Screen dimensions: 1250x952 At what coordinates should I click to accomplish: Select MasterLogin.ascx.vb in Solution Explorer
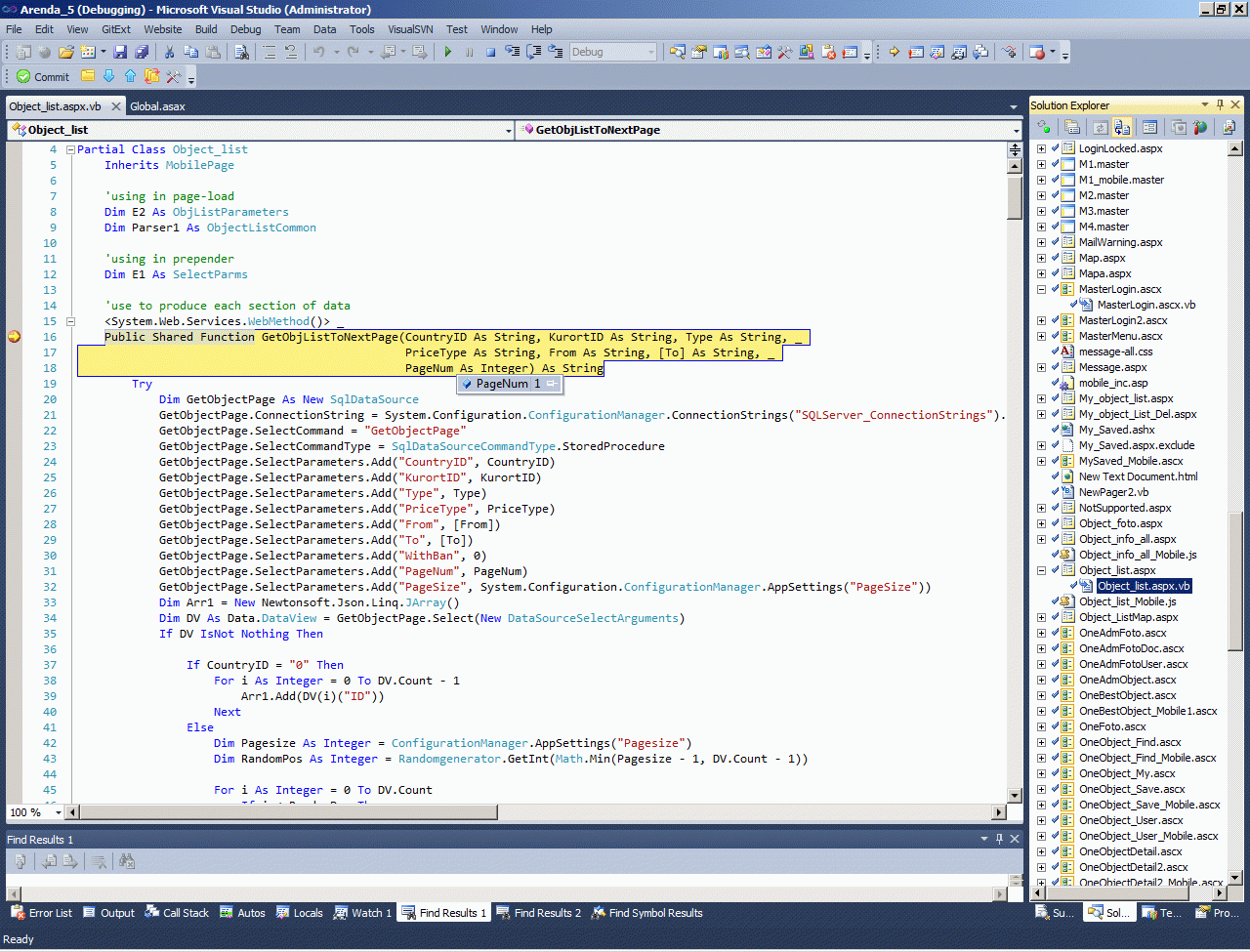[x=1146, y=305]
